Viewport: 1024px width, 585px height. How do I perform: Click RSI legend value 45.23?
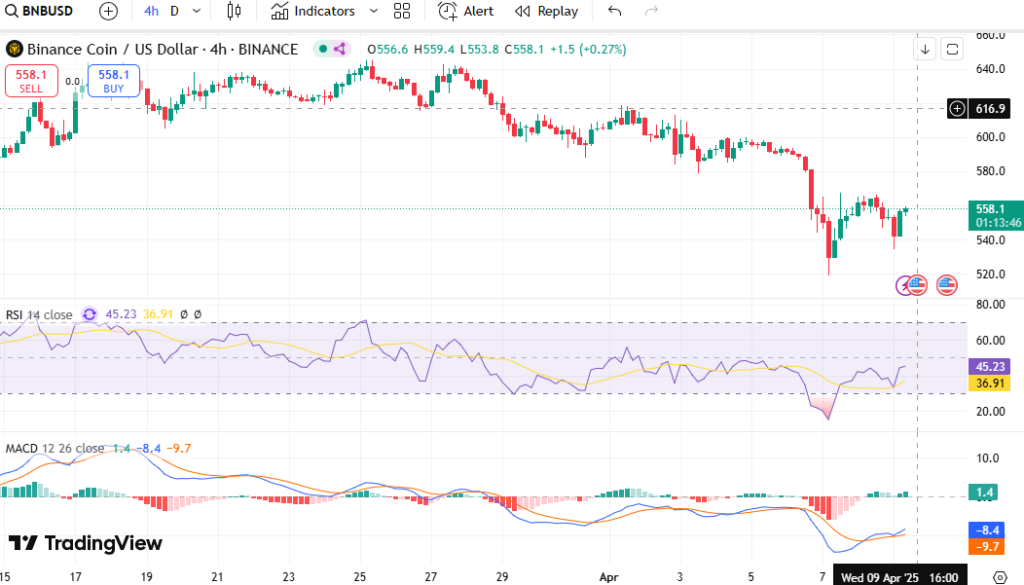pyautogui.click(x=121, y=314)
